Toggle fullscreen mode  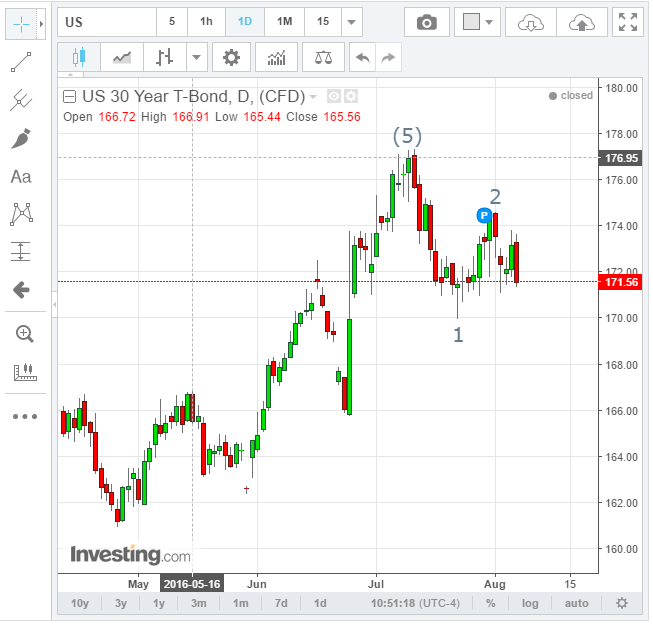pyautogui.click(x=628, y=22)
